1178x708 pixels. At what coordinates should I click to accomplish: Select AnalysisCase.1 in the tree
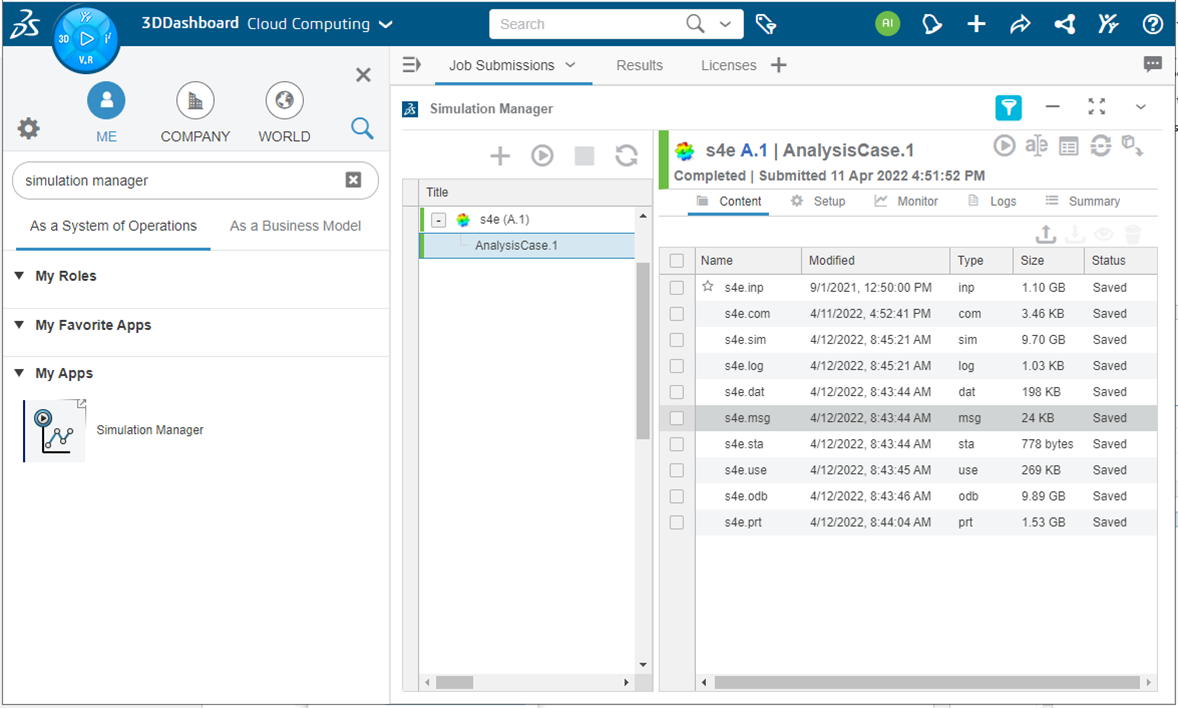pyautogui.click(x=516, y=245)
